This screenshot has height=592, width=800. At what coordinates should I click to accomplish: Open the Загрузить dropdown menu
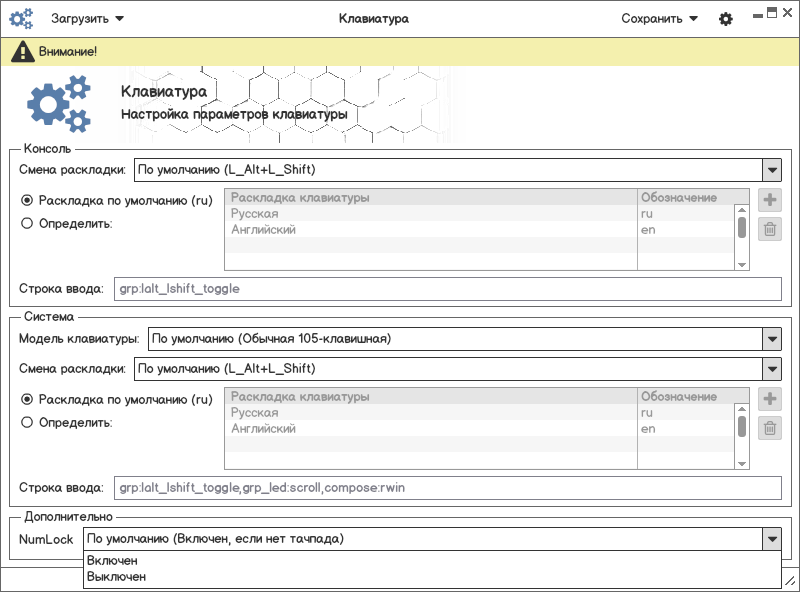point(87,19)
